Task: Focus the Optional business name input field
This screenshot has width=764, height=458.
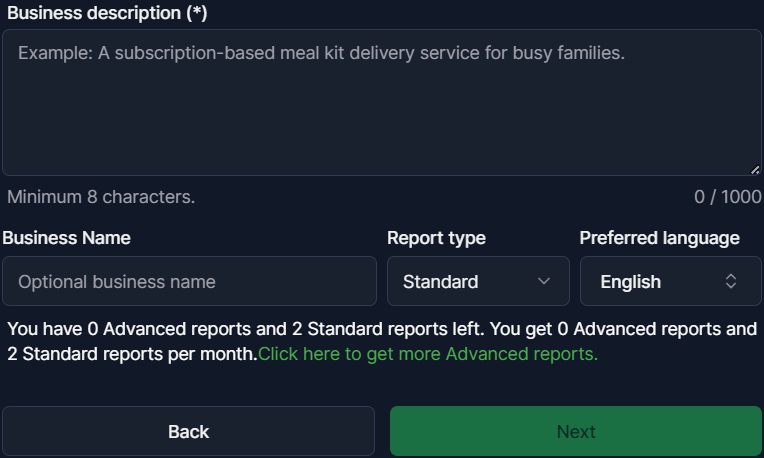Action: click(189, 281)
